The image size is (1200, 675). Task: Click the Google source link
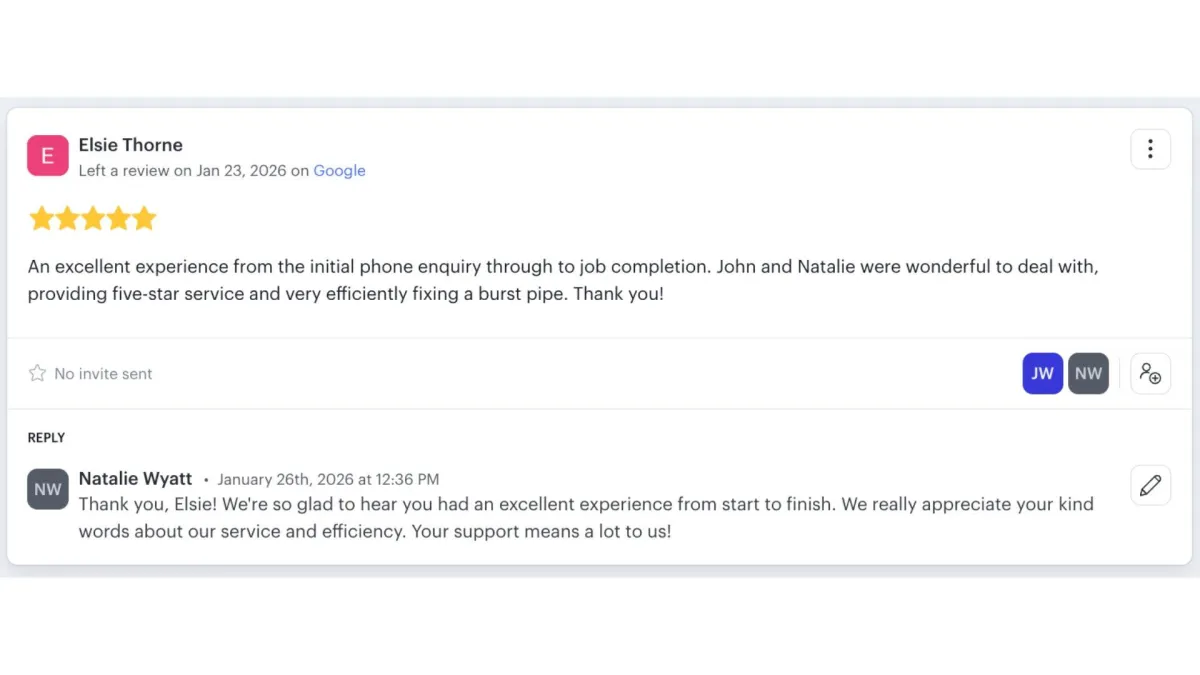[339, 171]
